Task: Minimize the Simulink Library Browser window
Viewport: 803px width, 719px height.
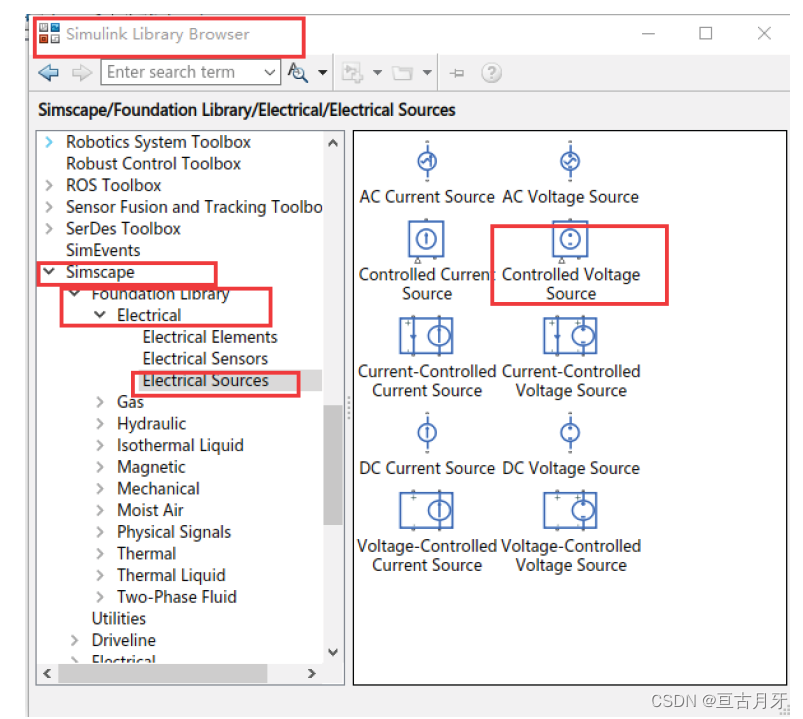Action: point(648,34)
